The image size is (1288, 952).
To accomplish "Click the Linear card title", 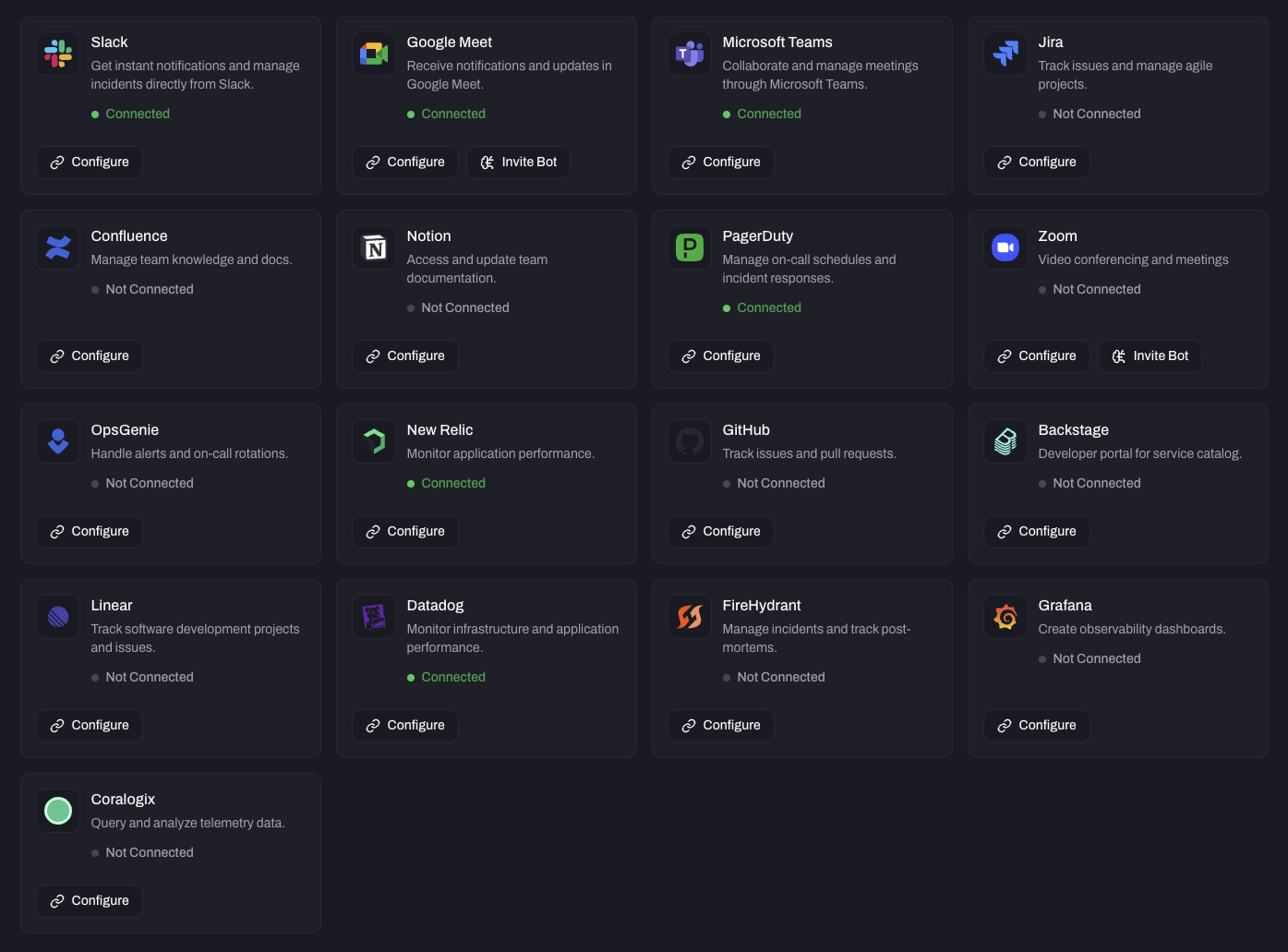I will [x=112, y=606].
